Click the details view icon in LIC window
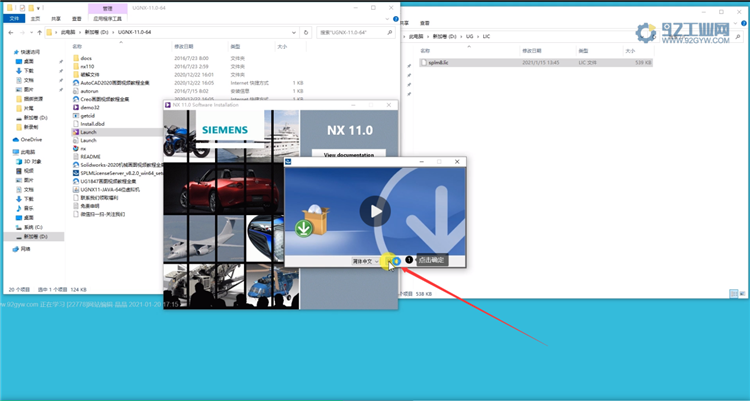The height and width of the screenshot is (401, 750). pos(733,294)
